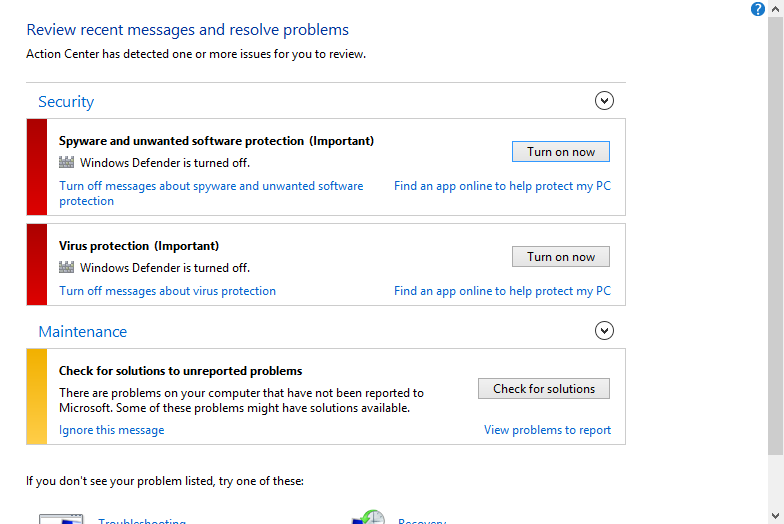Select 'Check for solutions to unreported problems' title
This screenshot has width=784, height=524.
[x=180, y=371]
